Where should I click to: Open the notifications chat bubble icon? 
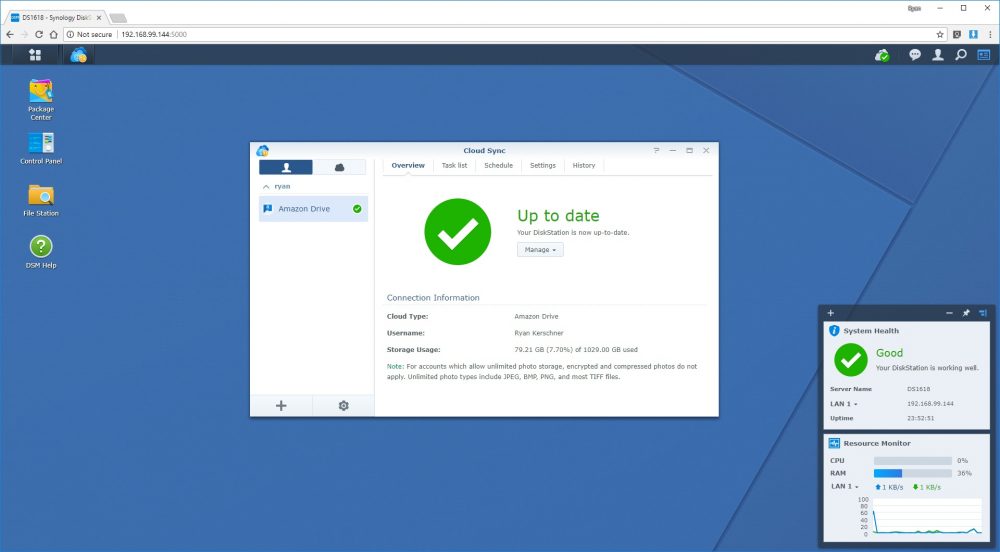click(915, 55)
